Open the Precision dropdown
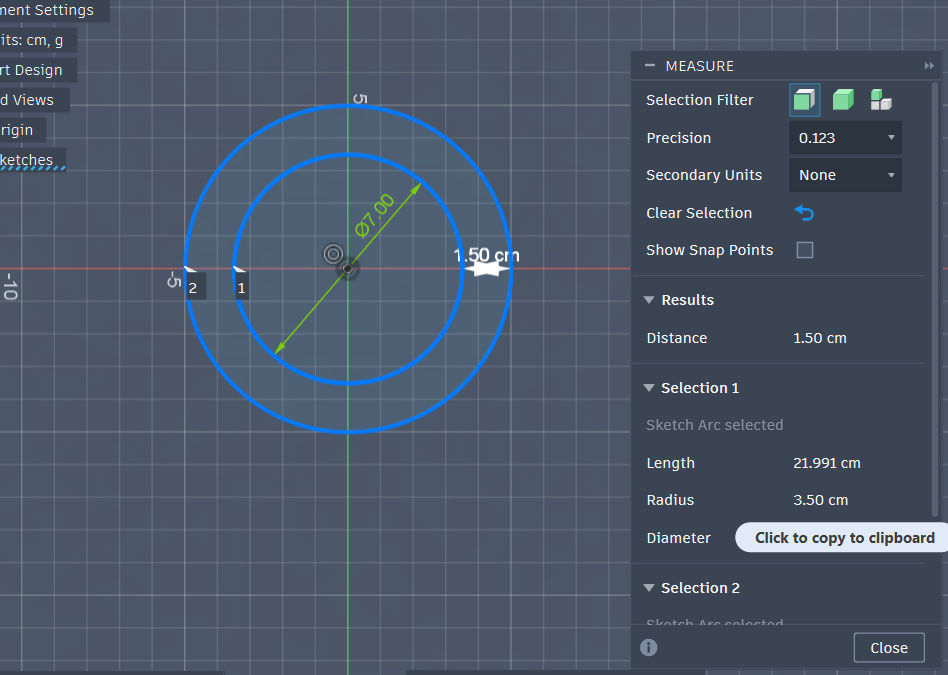The height and width of the screenshot is (675, 948). point(845,138)
